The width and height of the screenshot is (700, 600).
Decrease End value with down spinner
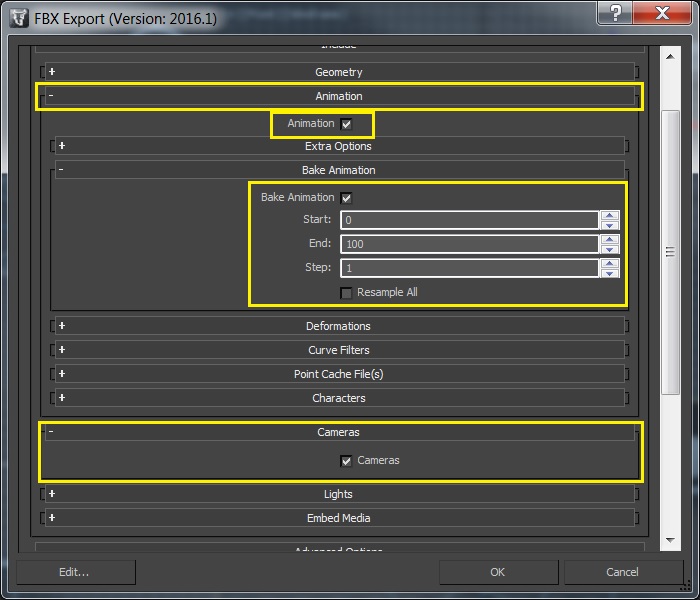[x=610, y=249]
